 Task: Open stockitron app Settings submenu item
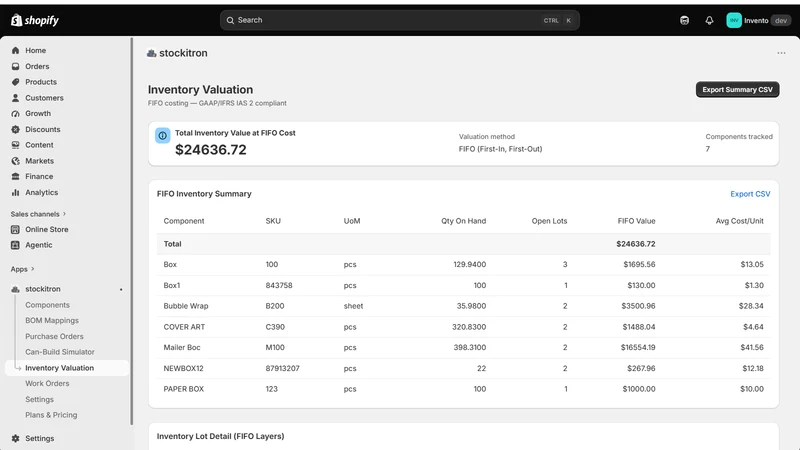point(39,399)
